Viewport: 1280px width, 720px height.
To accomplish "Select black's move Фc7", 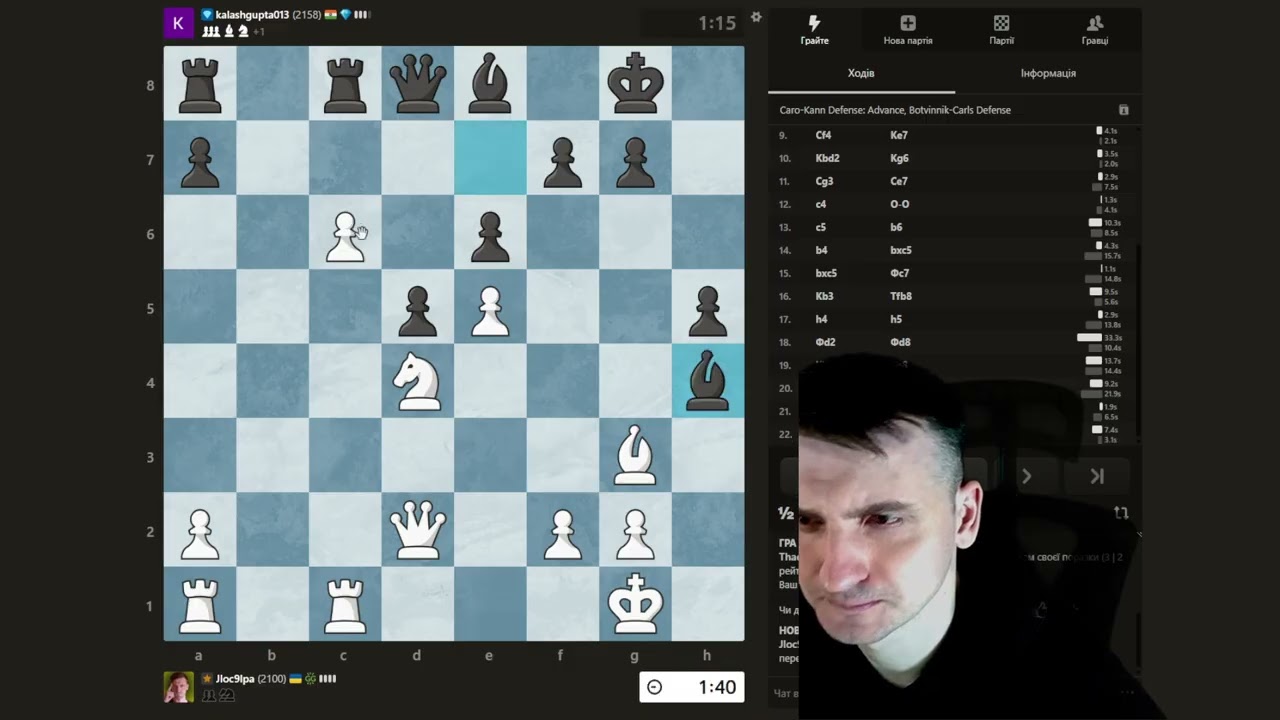I will 899,273.
